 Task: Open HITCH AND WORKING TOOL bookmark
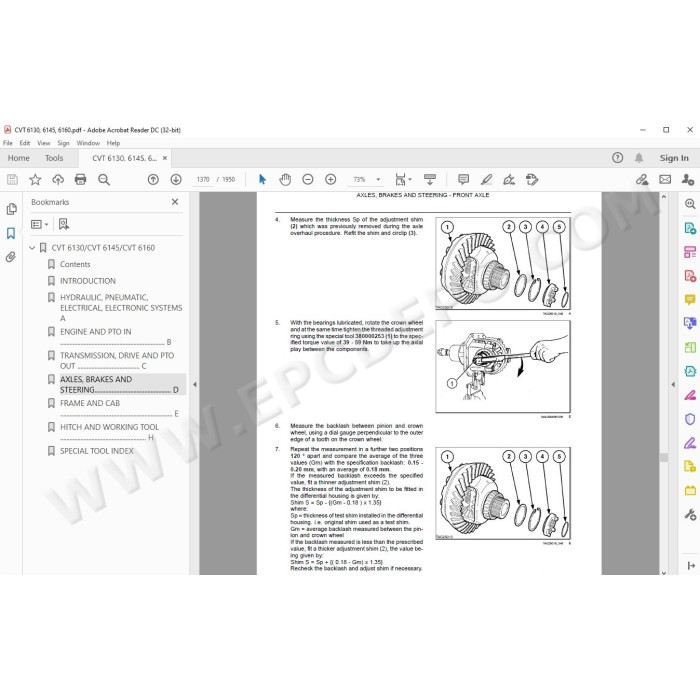[109, 432]
